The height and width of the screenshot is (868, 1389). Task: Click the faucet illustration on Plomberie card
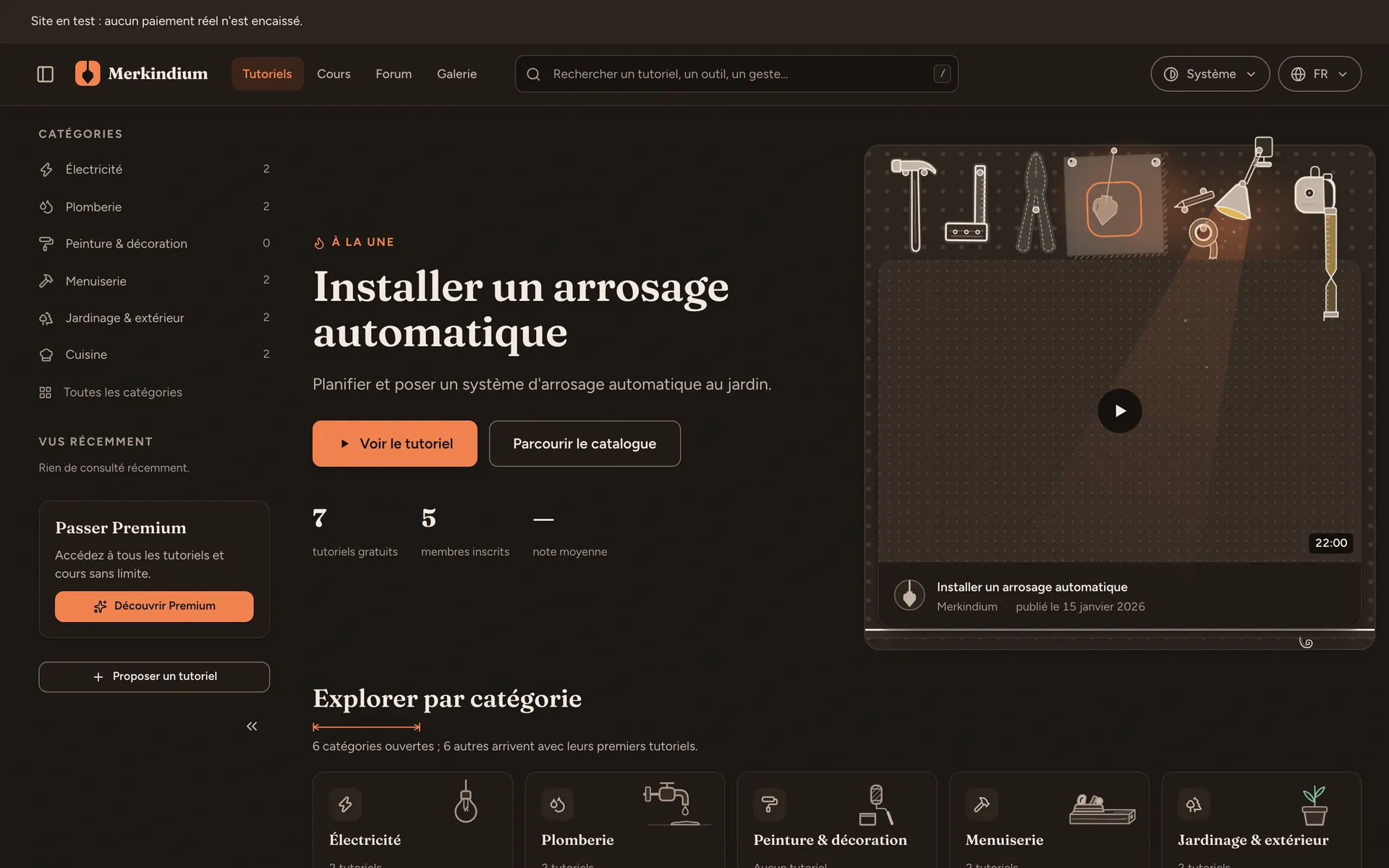(x=676, y=803)
